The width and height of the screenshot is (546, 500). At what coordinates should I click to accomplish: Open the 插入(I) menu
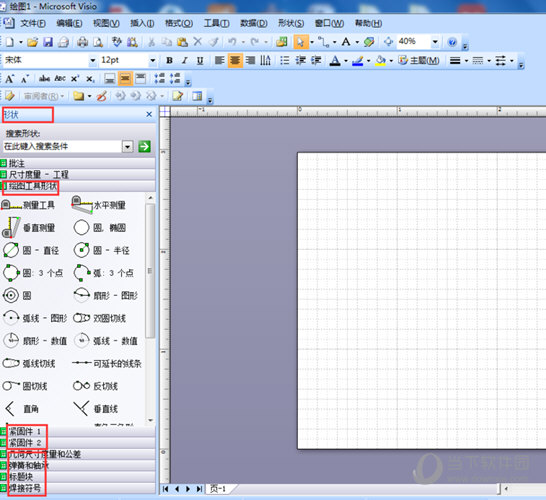142,23
